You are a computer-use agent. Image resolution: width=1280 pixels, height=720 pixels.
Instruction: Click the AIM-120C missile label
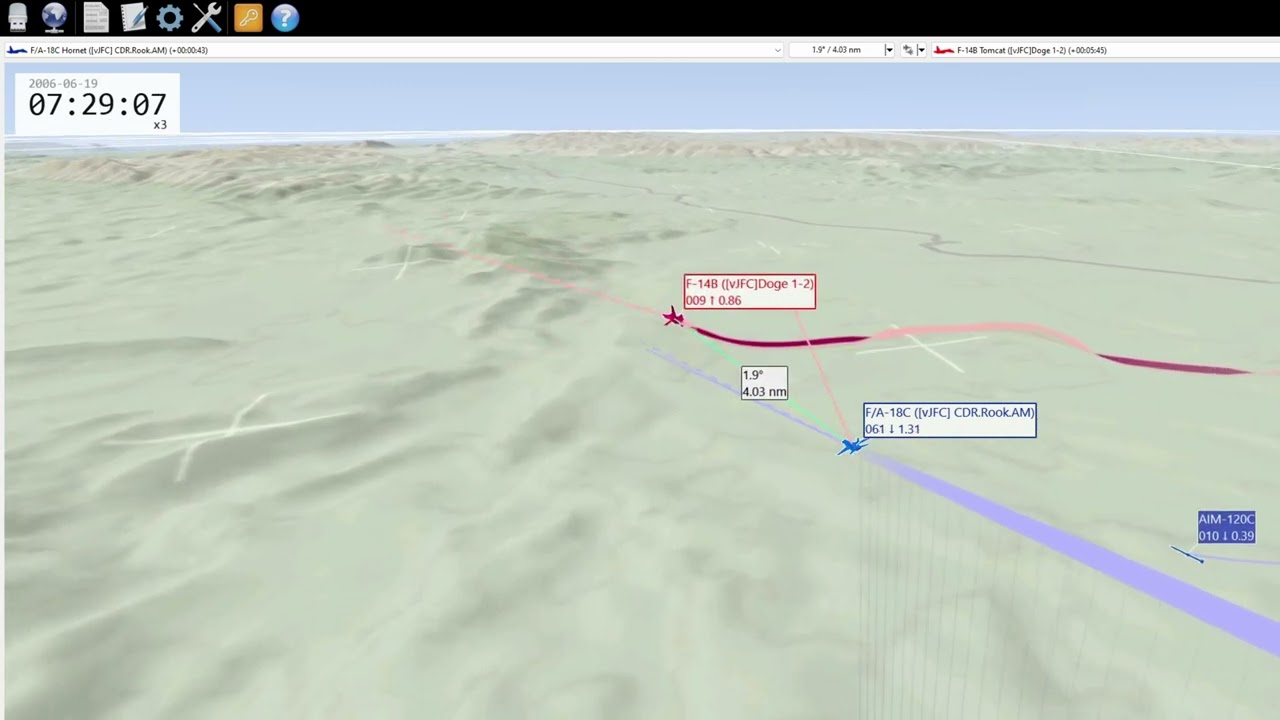(1227, 528)
